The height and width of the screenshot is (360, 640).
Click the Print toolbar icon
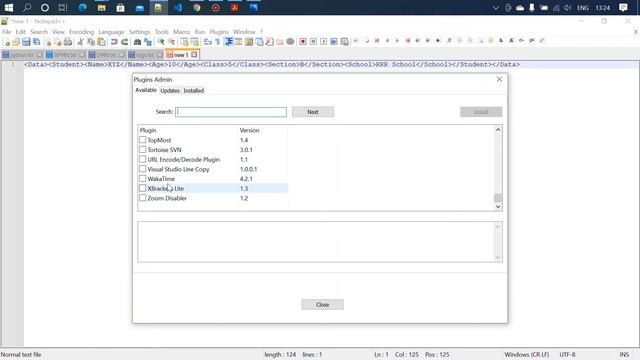(68, 42)
